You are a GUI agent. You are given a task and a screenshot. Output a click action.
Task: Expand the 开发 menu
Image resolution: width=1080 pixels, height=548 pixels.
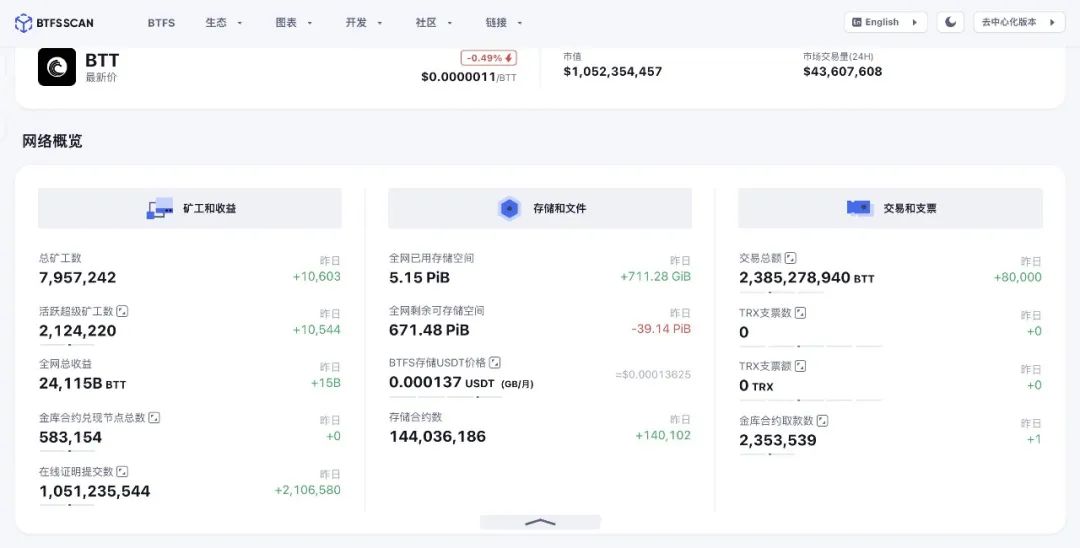[x=364, y=23]
